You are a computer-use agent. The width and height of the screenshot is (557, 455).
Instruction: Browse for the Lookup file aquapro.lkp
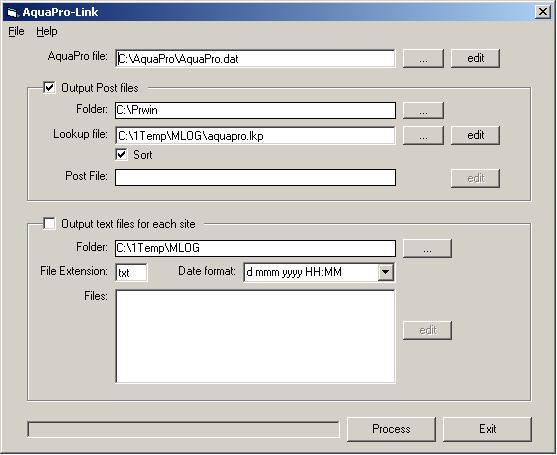pyautogui.click(x=423, y=135)
